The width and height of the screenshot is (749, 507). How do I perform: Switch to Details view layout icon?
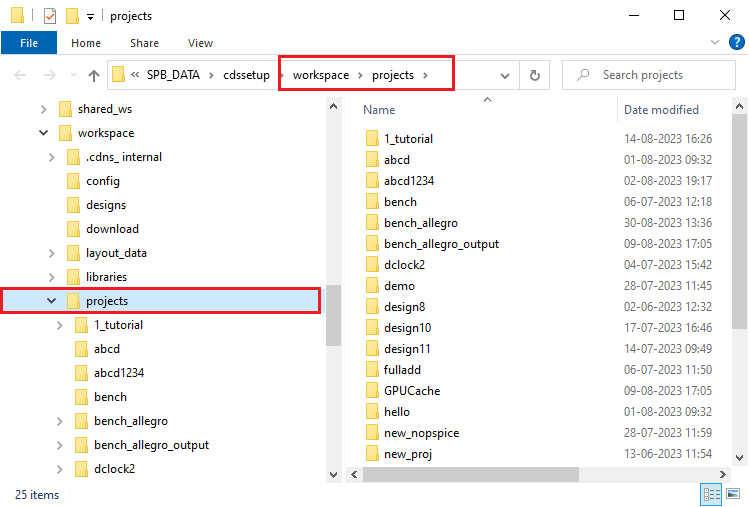pyautogui.click(x=712, y=494)
